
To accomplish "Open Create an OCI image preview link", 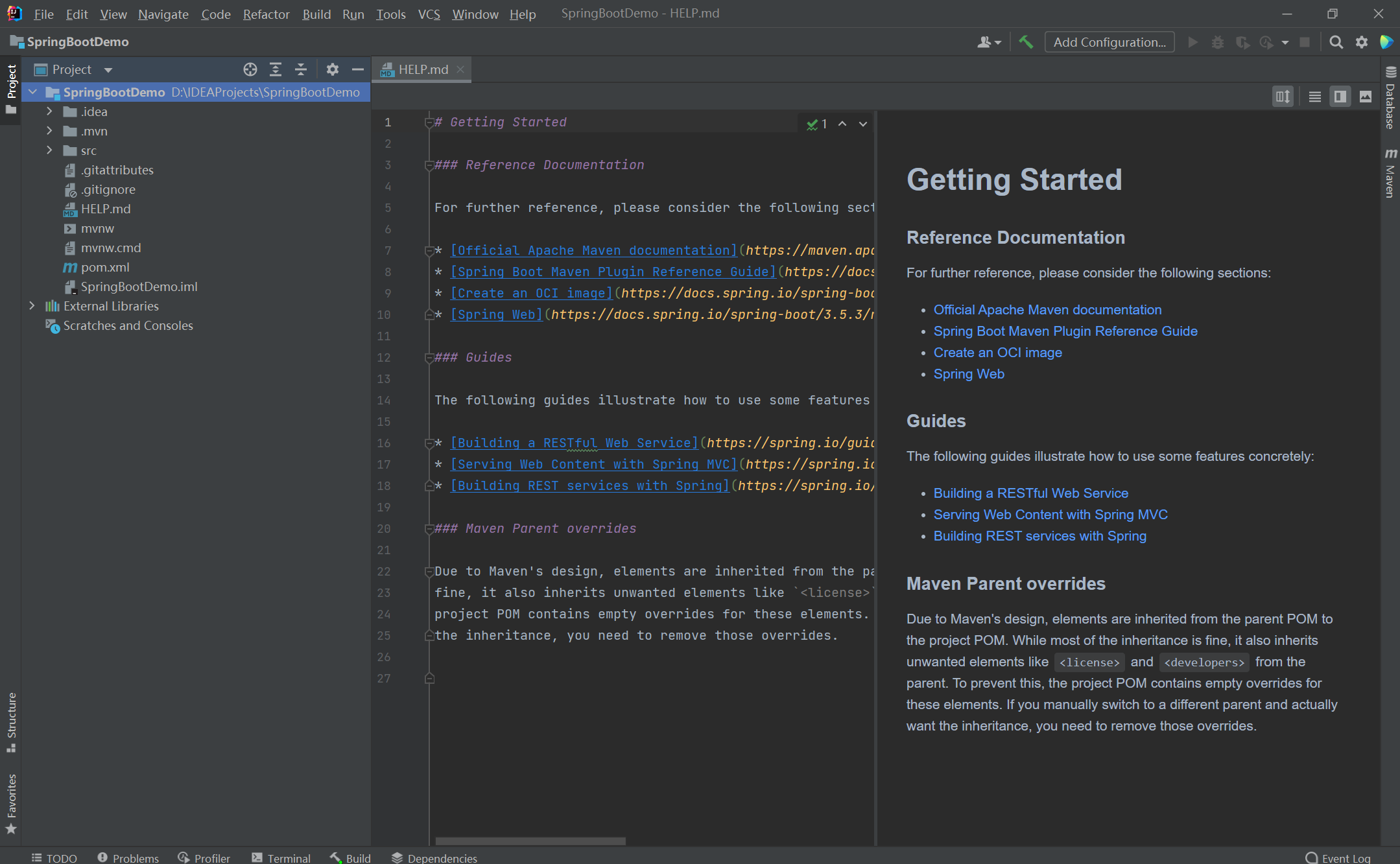I will pos(997,353).
